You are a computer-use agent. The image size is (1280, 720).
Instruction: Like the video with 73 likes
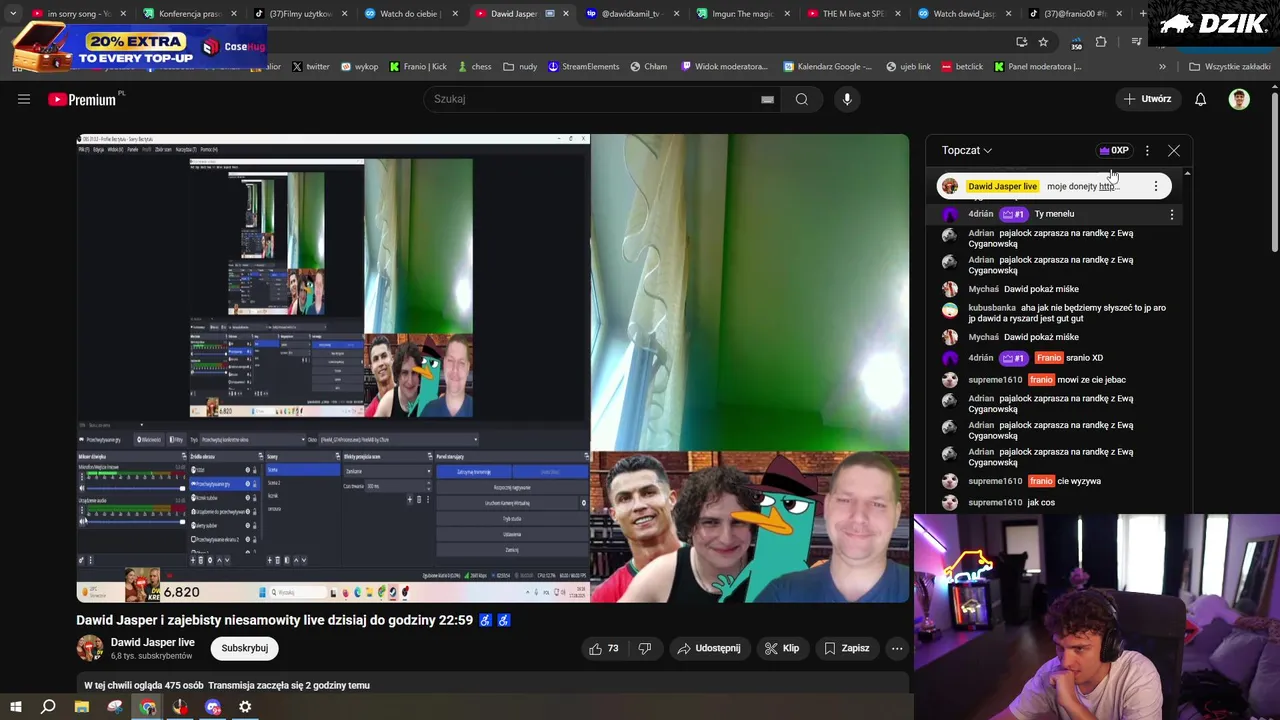pos(603,648)
